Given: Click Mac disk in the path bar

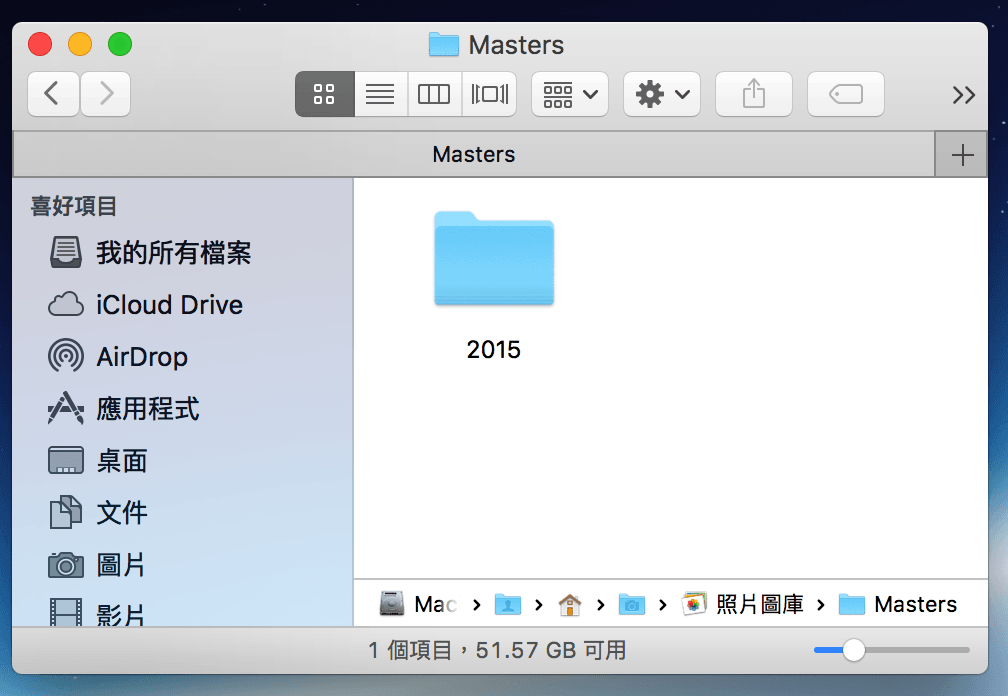Looking at the screenshot, I should coord(418,604).
